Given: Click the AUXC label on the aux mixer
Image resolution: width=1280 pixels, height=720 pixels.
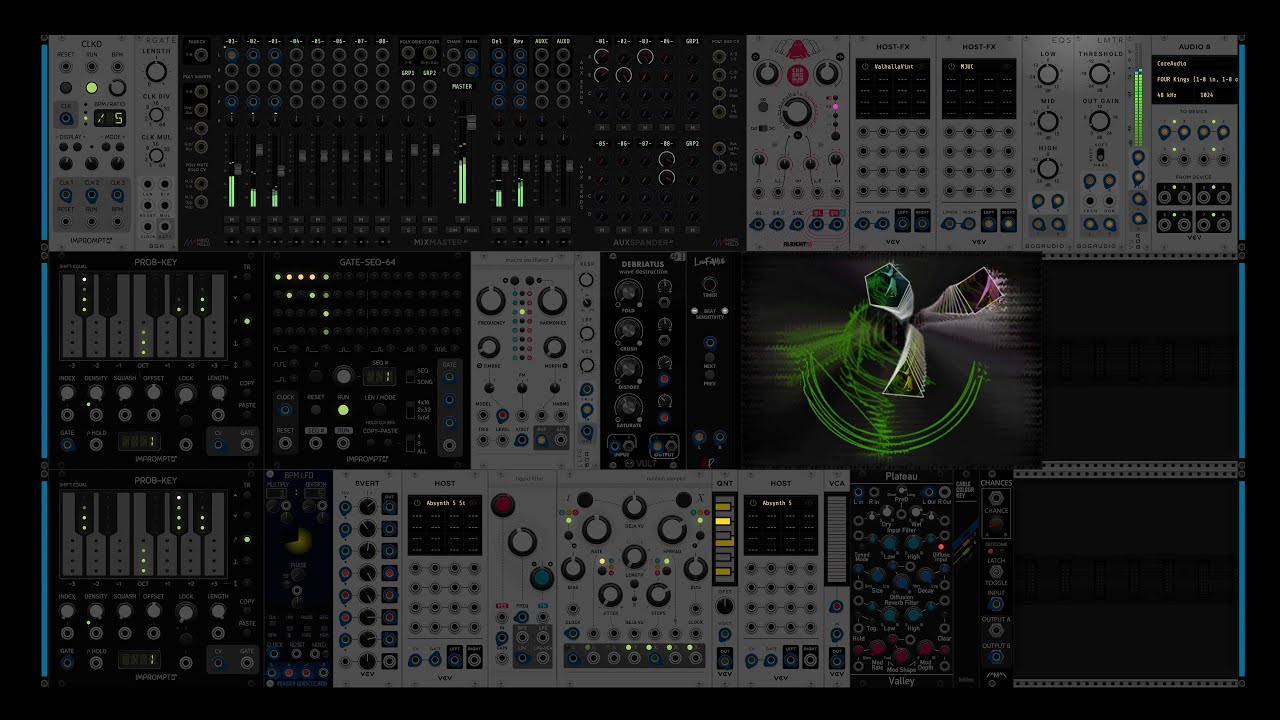Looking at the screenshot, I should click(x=541, y=42).
